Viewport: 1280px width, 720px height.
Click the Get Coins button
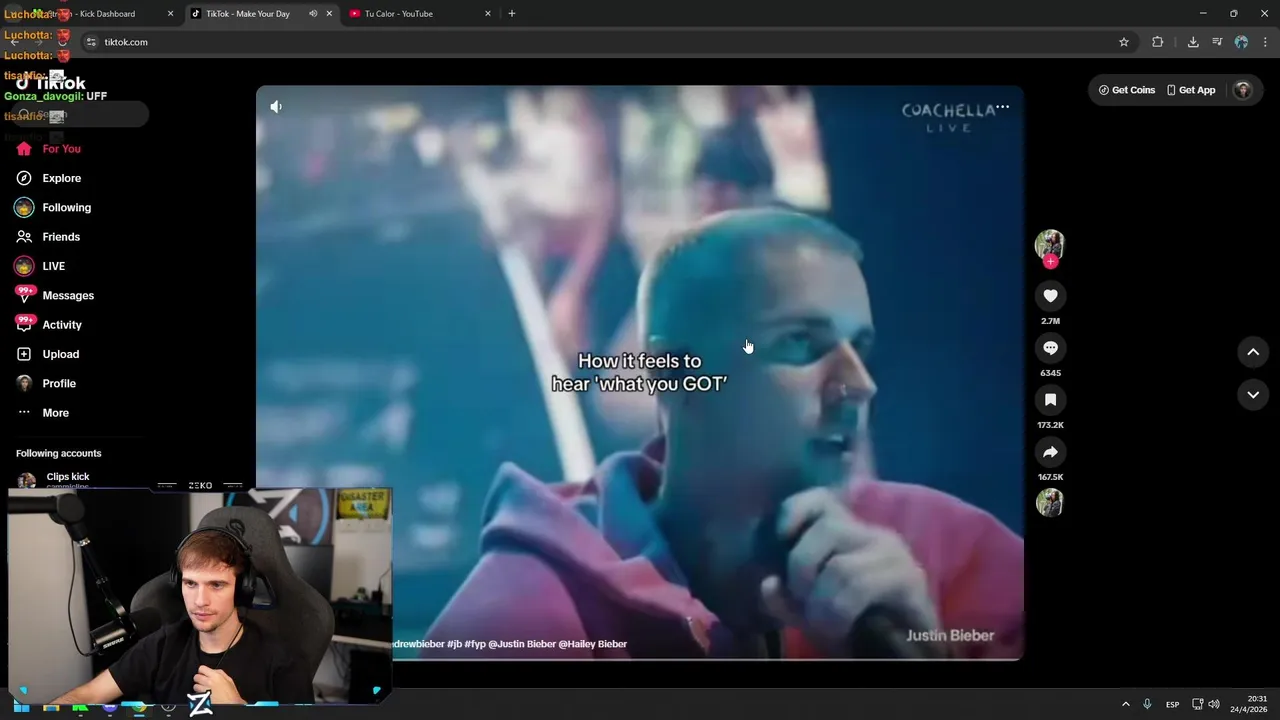(x=1127, y=90)
